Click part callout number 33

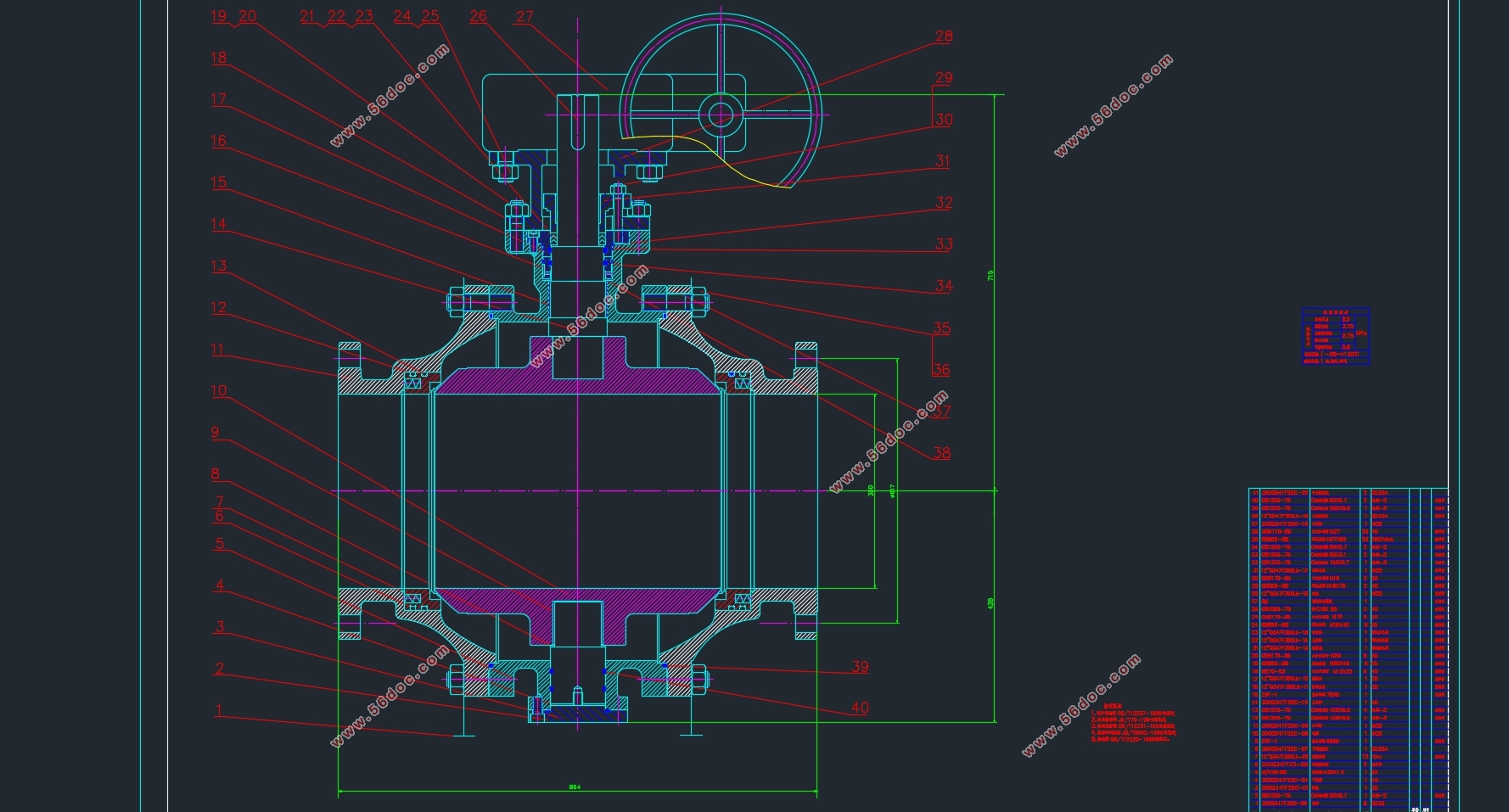pos(944,244)
